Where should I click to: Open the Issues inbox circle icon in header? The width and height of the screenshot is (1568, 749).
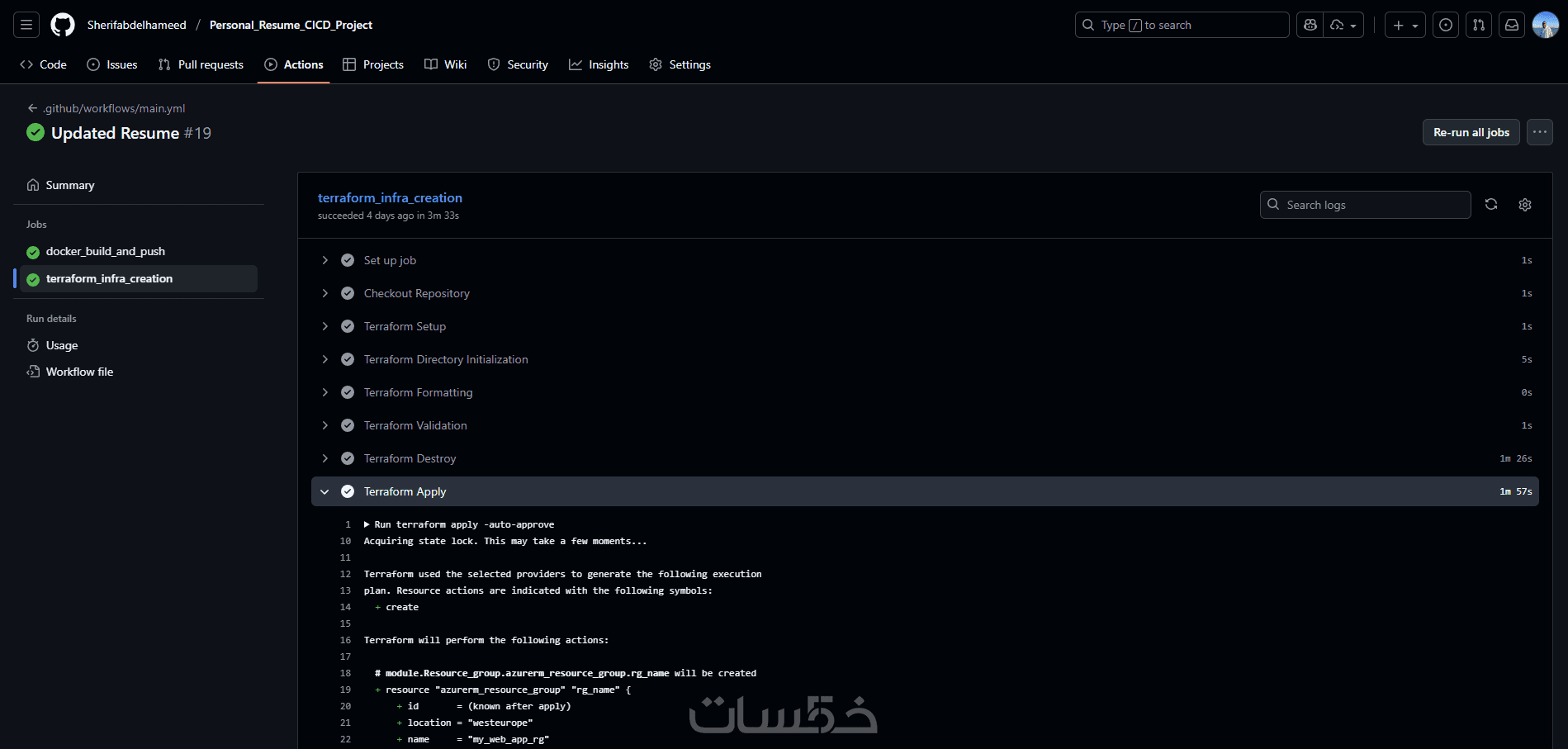click(1446, 25)
